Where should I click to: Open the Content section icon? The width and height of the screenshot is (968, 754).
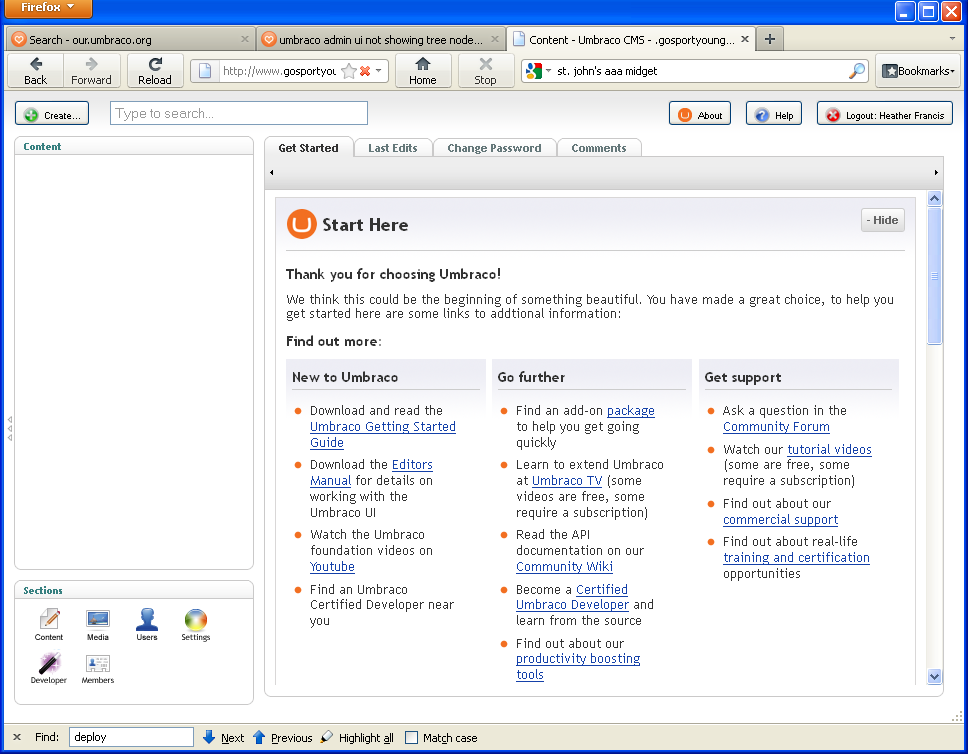click(48, 623)
